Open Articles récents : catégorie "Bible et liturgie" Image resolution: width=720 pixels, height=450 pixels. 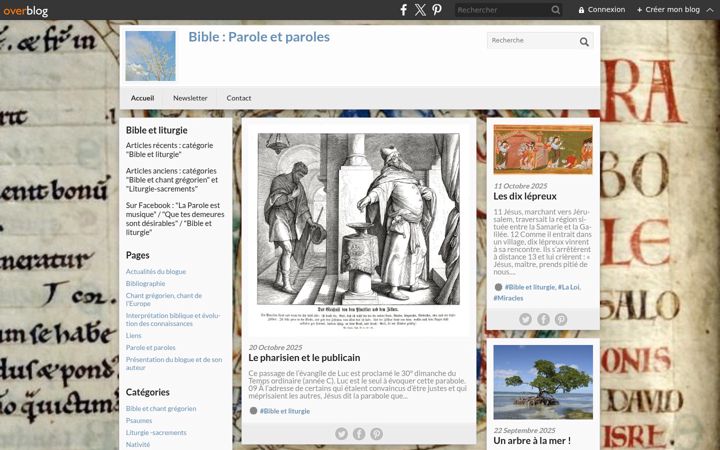[x=169, y=150]
